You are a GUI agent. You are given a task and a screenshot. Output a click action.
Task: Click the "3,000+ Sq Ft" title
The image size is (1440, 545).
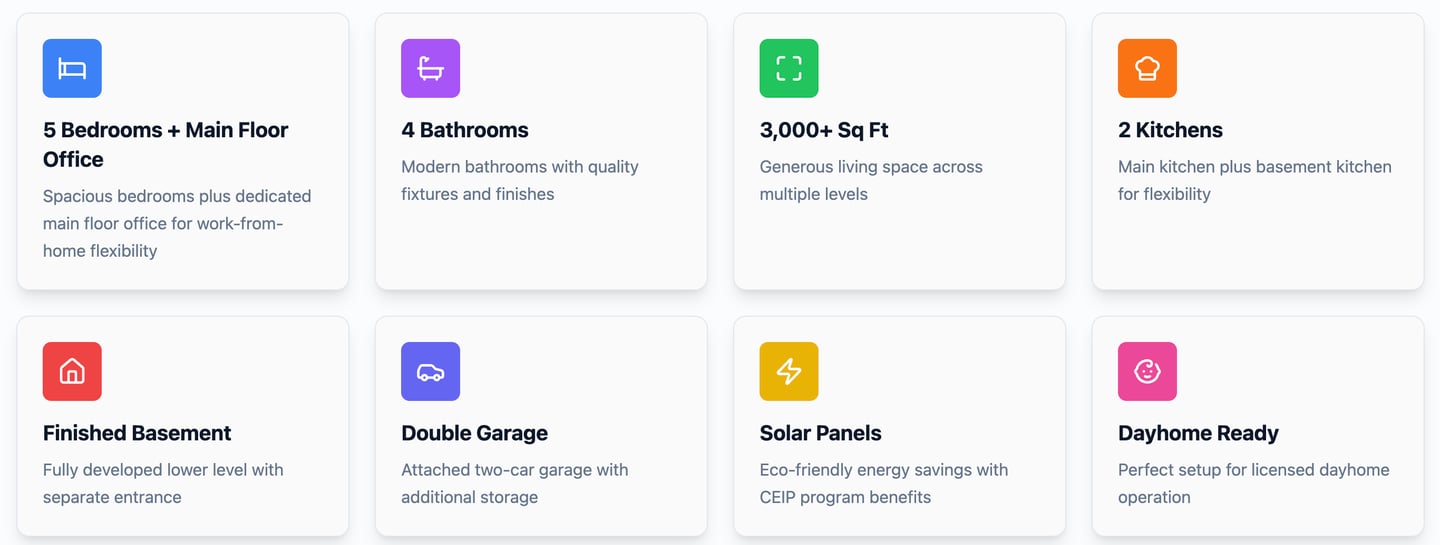(824, 130)
